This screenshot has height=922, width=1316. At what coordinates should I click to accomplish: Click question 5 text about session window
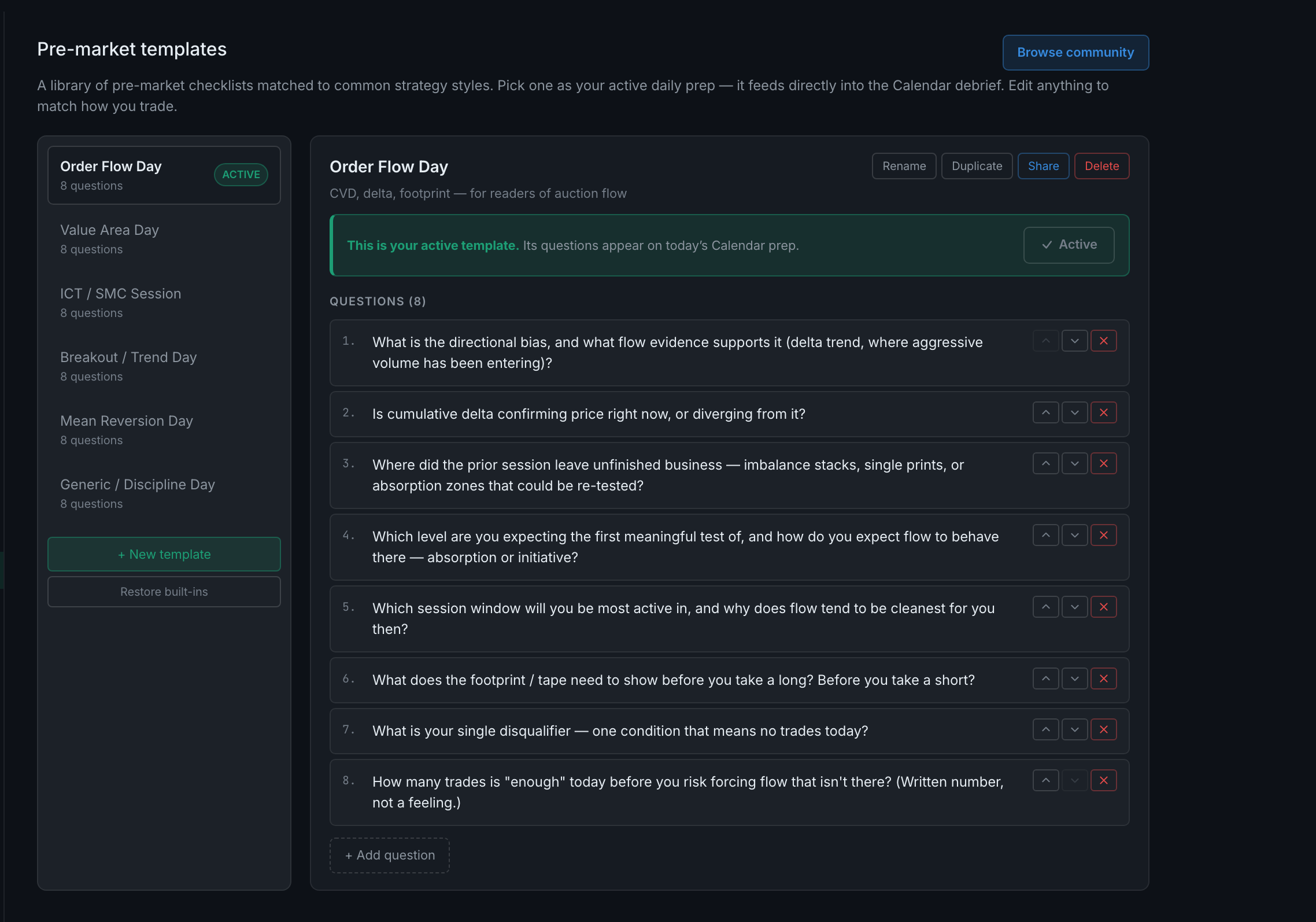pos(683,619)
